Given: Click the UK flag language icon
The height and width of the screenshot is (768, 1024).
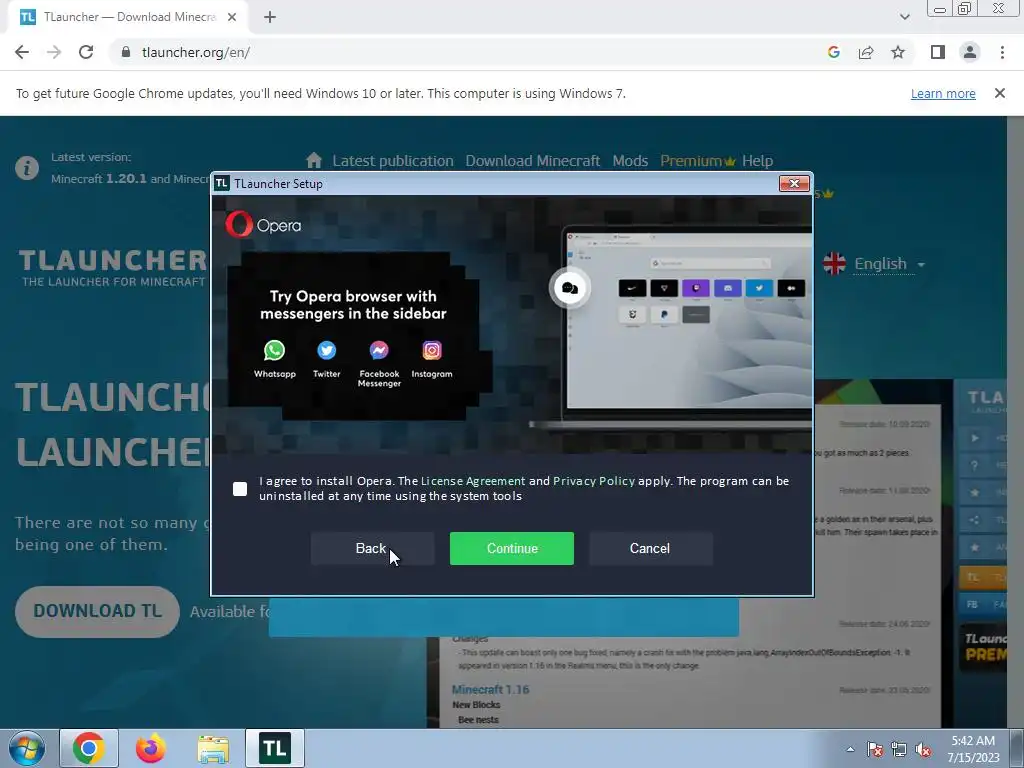Looking at the screenshot, I should tap(835, 264).
